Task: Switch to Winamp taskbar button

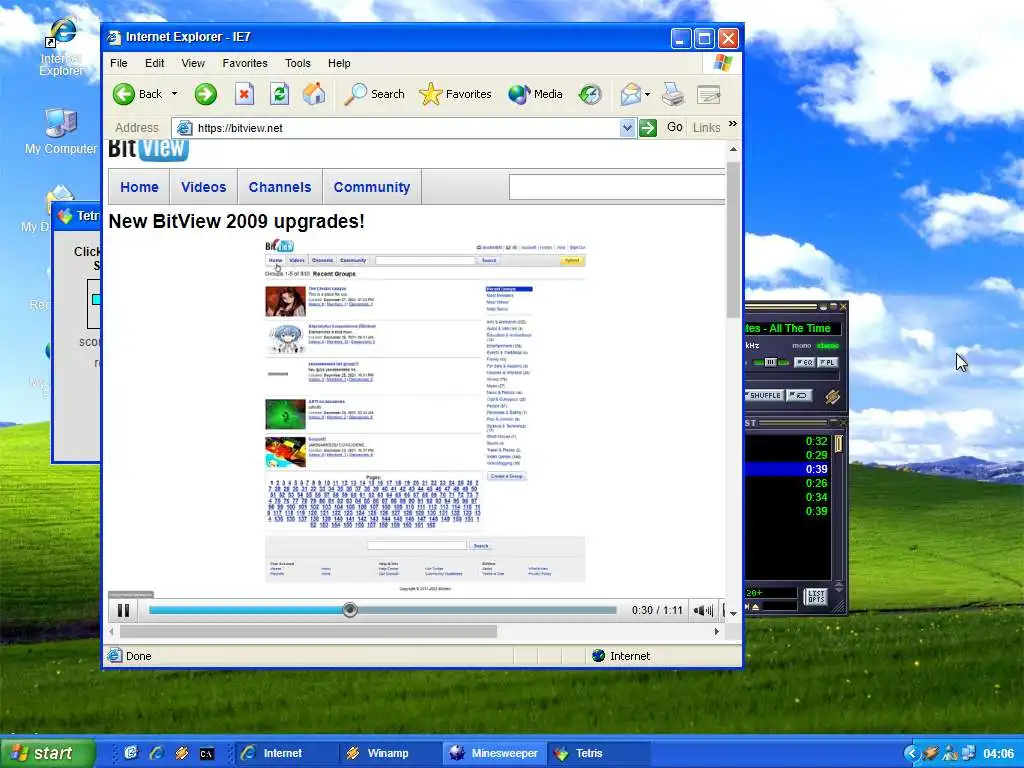Action: (389, 753)
